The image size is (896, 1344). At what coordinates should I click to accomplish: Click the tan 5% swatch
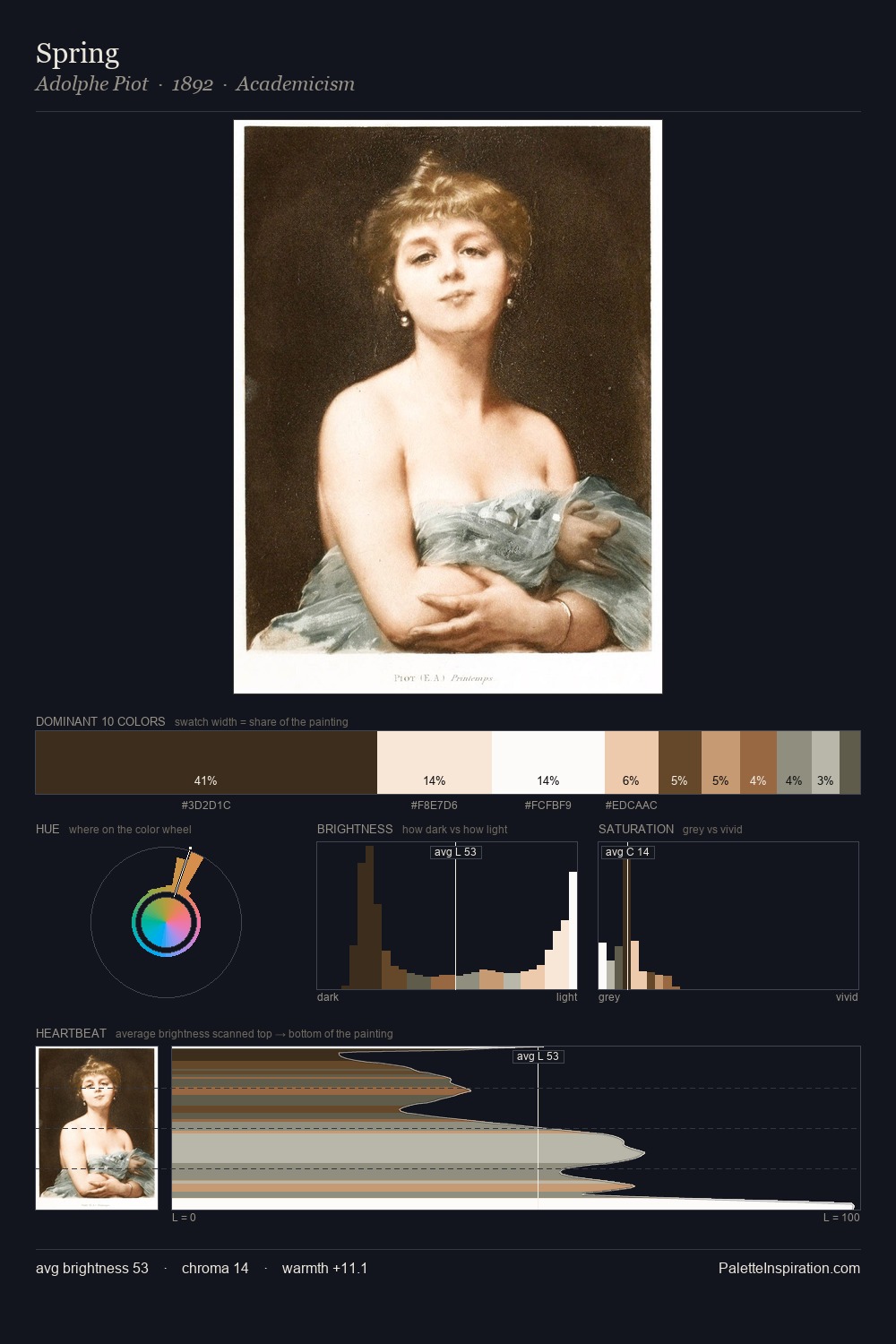[720, 762]
